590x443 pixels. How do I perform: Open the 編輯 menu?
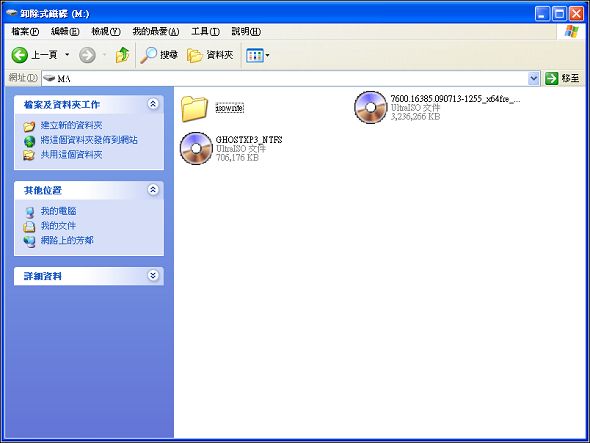pyautogui.click(x=65, y=32)
